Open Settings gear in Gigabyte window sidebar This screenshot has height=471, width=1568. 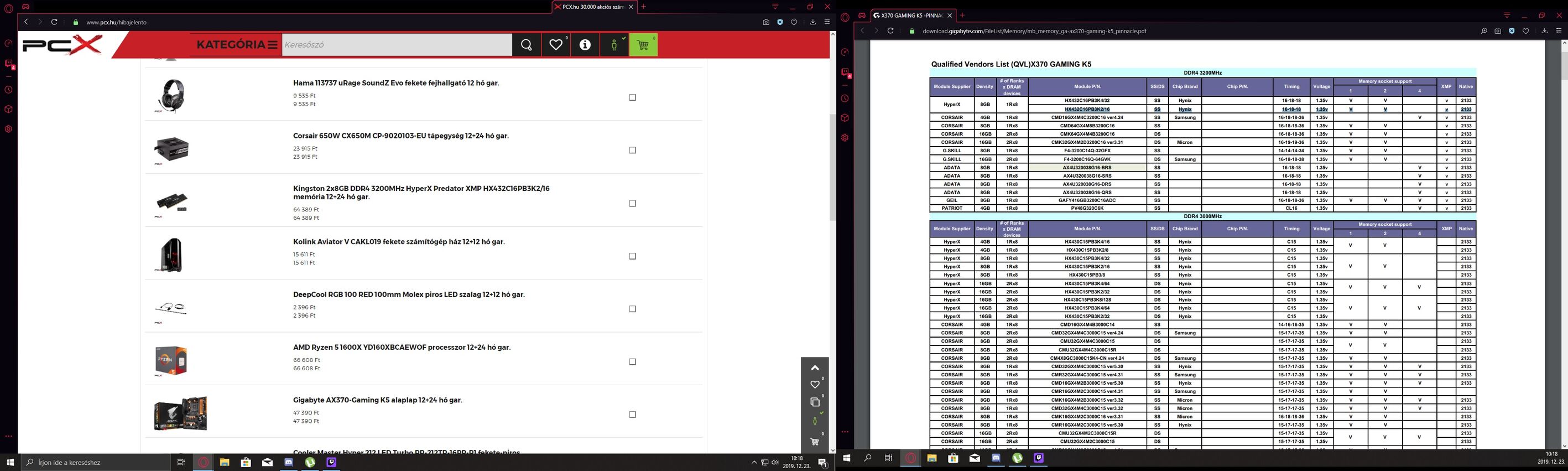click(845, 138)
